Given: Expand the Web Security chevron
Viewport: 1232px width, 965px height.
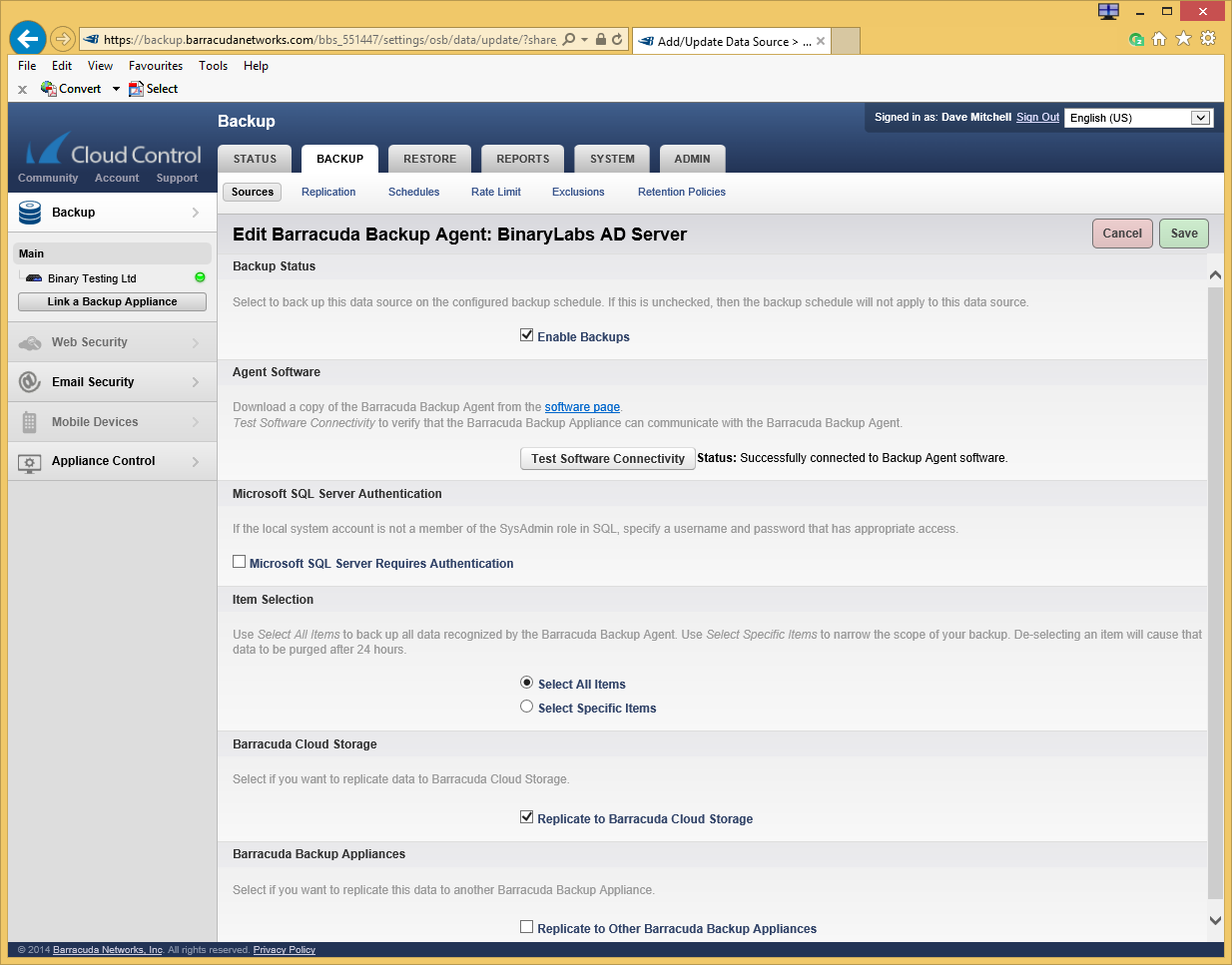Looking at the screenshot, I should point(196,342).
